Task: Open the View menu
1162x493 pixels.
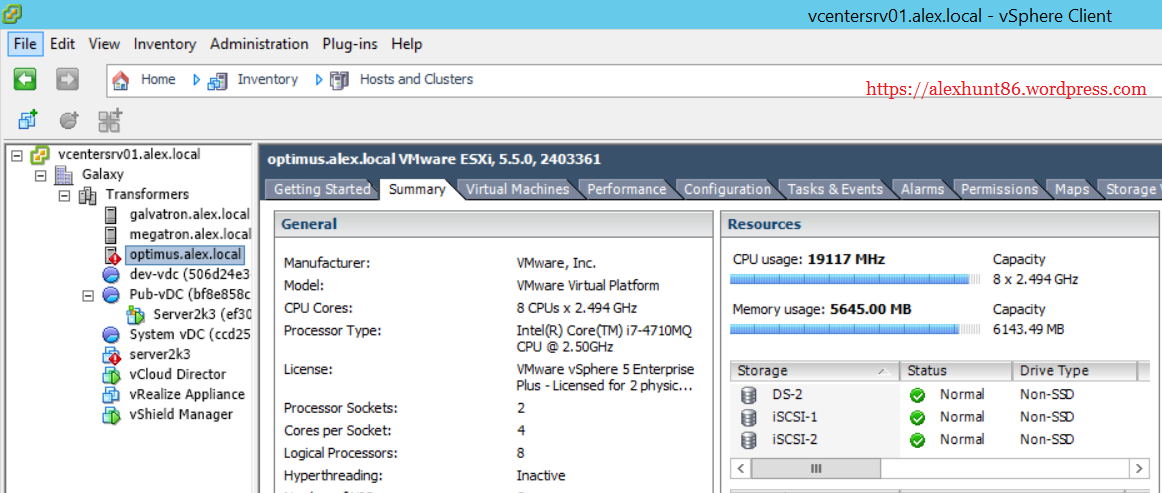Action: click(104, 44)
